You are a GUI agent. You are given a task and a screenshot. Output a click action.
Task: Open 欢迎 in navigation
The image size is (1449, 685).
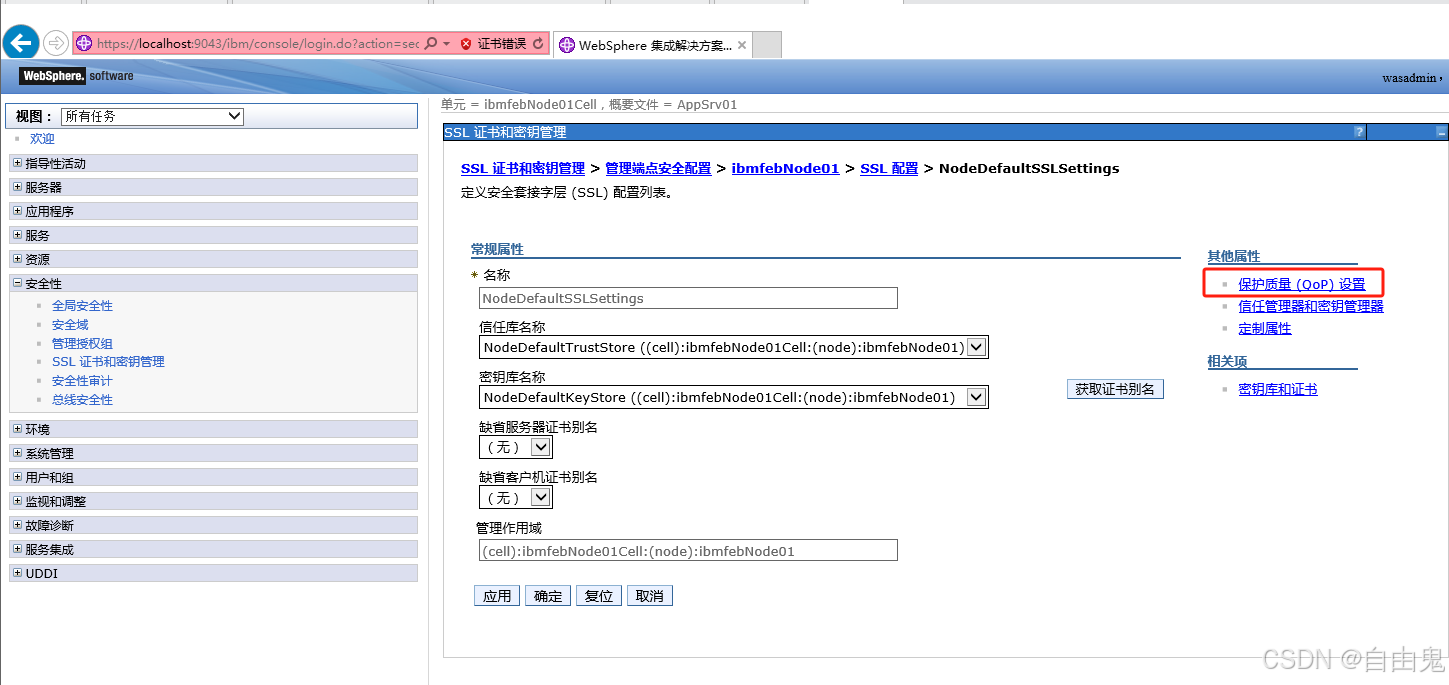tap(42, 139)
